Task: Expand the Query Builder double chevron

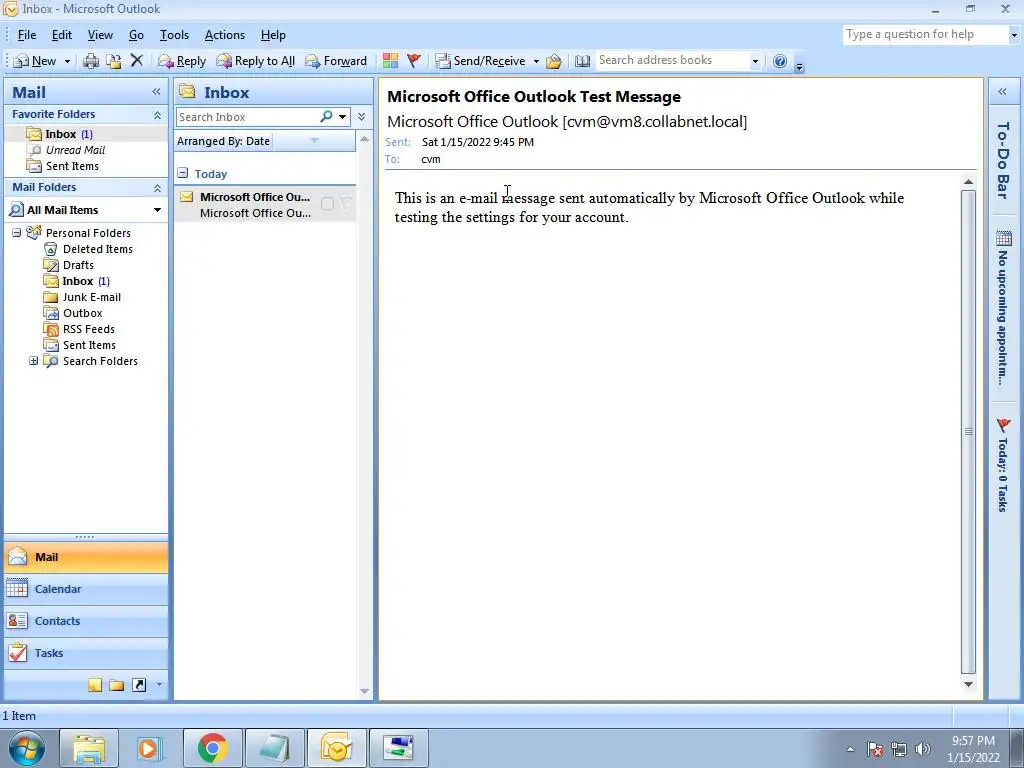Action: [x=361, y=117]
